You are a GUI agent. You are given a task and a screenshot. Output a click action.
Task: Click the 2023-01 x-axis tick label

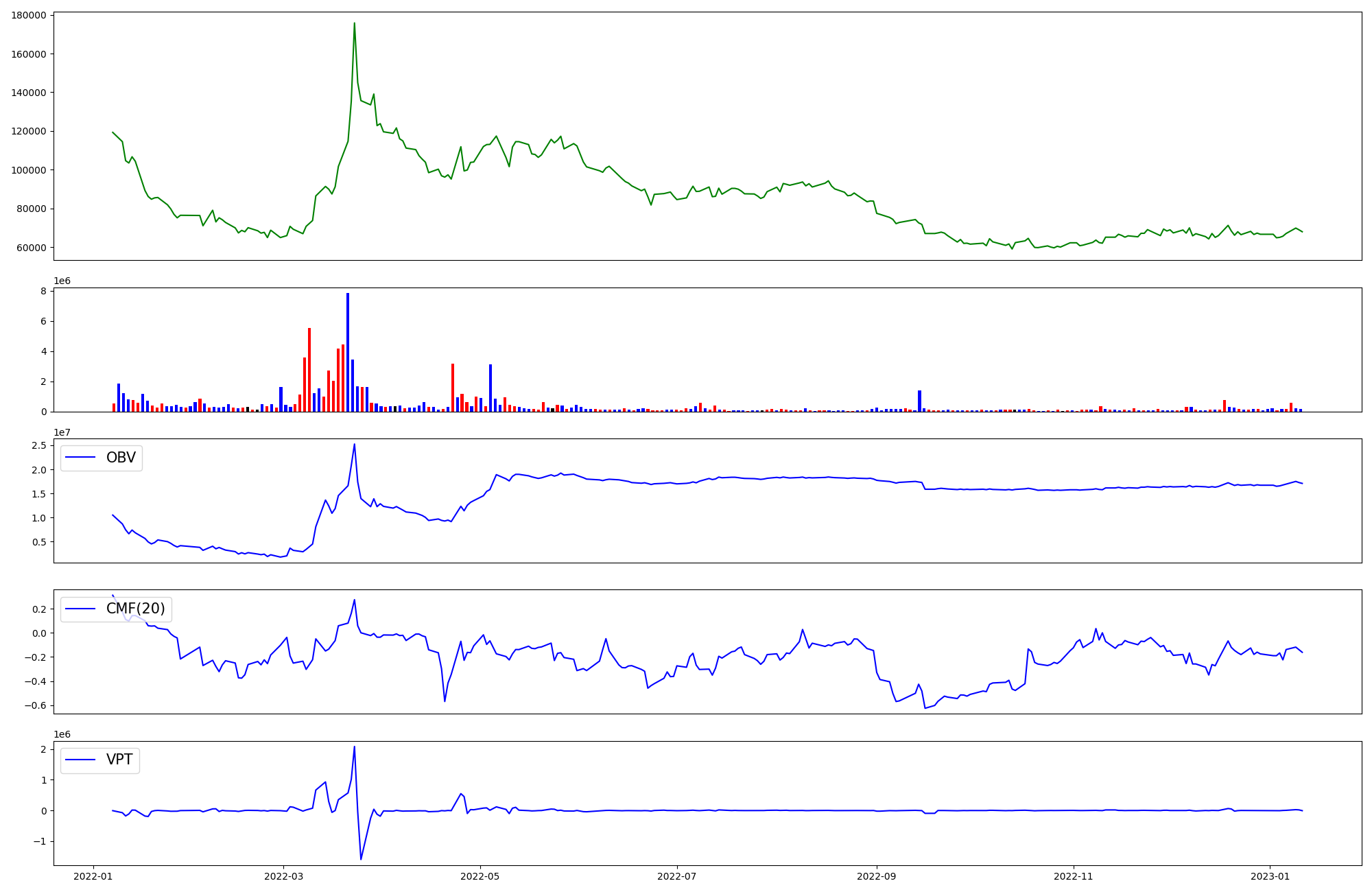tap(1270, 876)
